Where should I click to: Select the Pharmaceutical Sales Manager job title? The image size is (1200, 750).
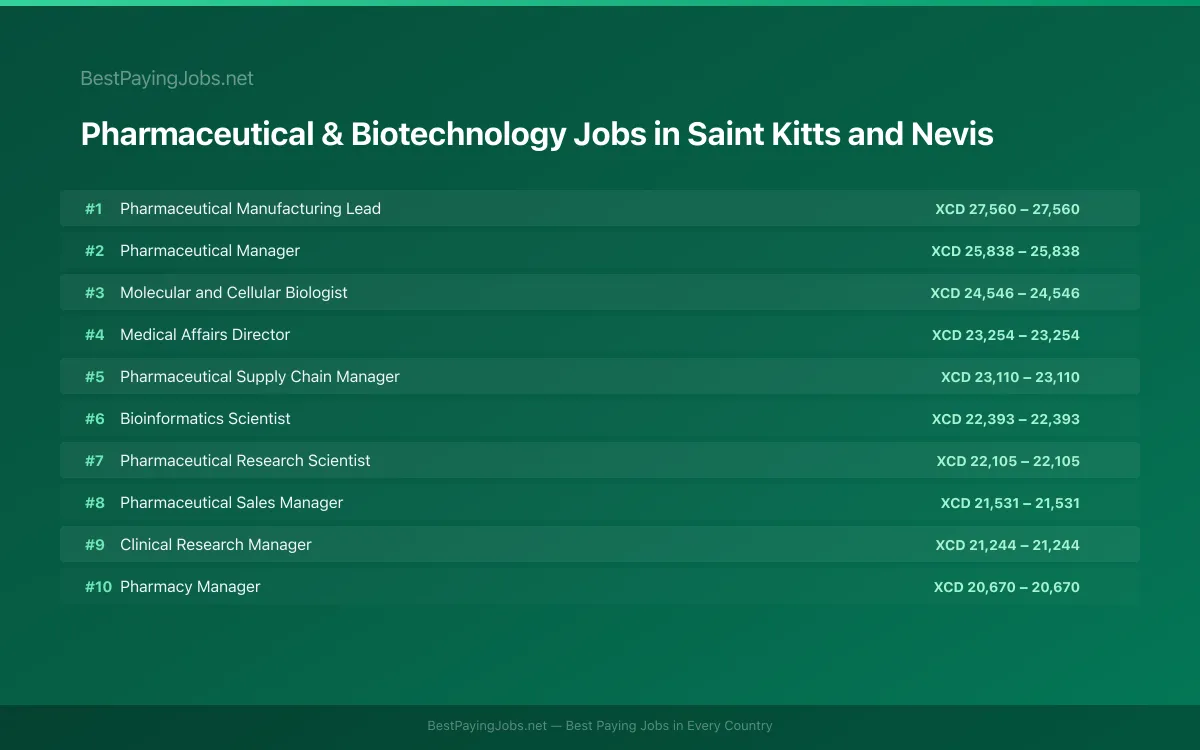pos(231,503)
